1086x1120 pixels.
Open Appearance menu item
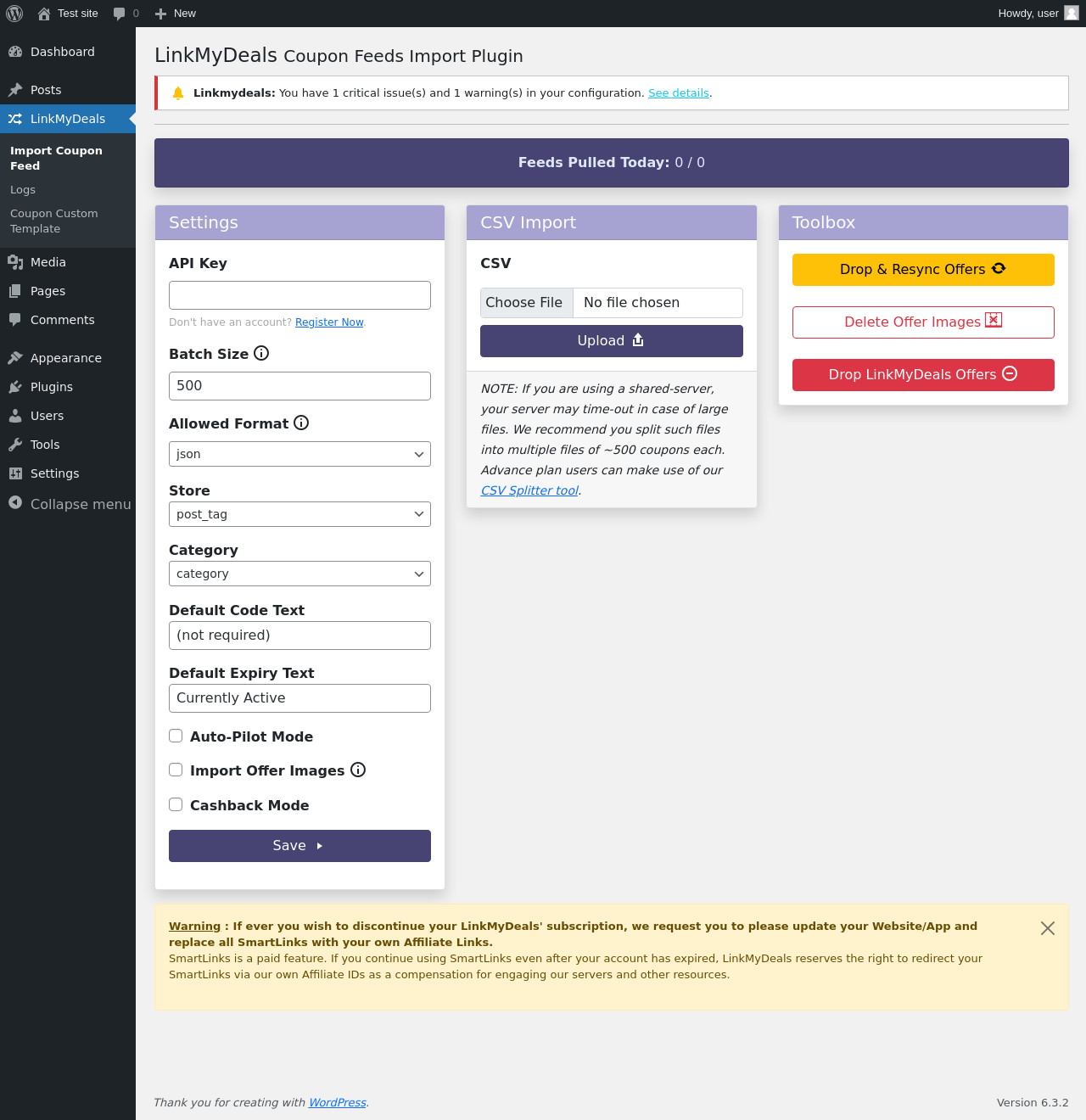tap(68, 358)
